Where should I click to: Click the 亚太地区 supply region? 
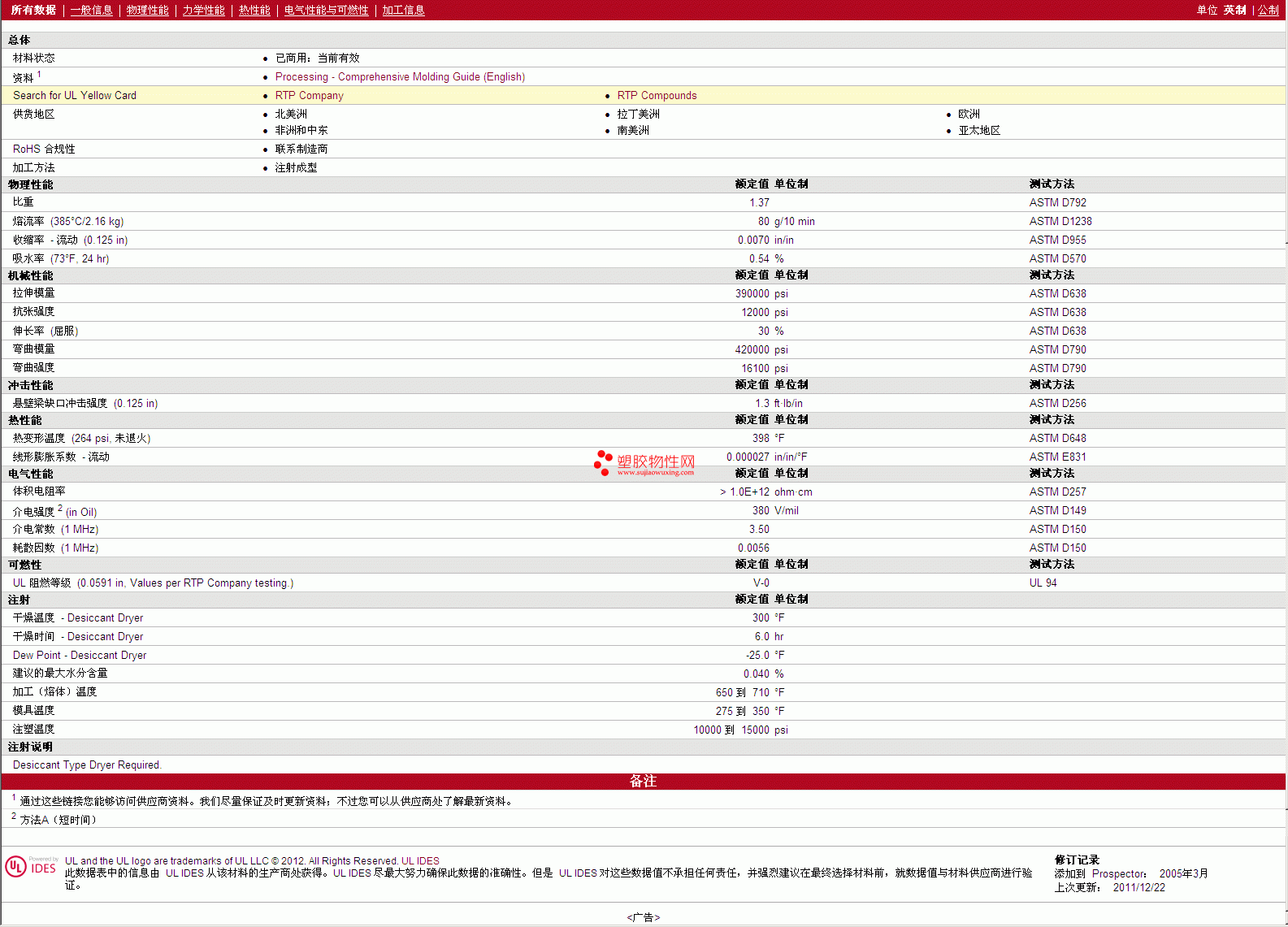coord(979,131)
